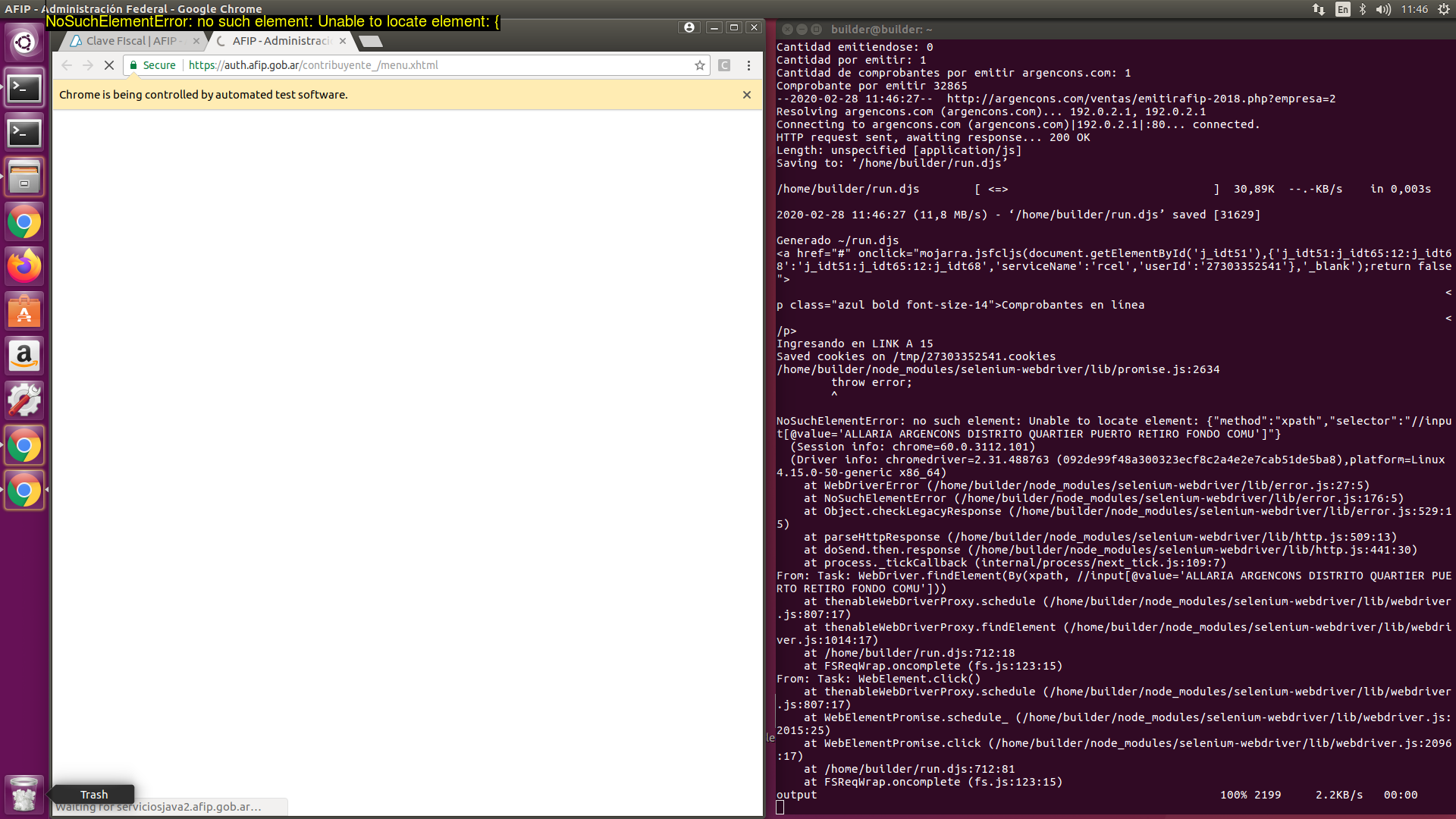Click 'From: Task: WebElement.click()' line
1456x819 pixels.
[878, 679]
